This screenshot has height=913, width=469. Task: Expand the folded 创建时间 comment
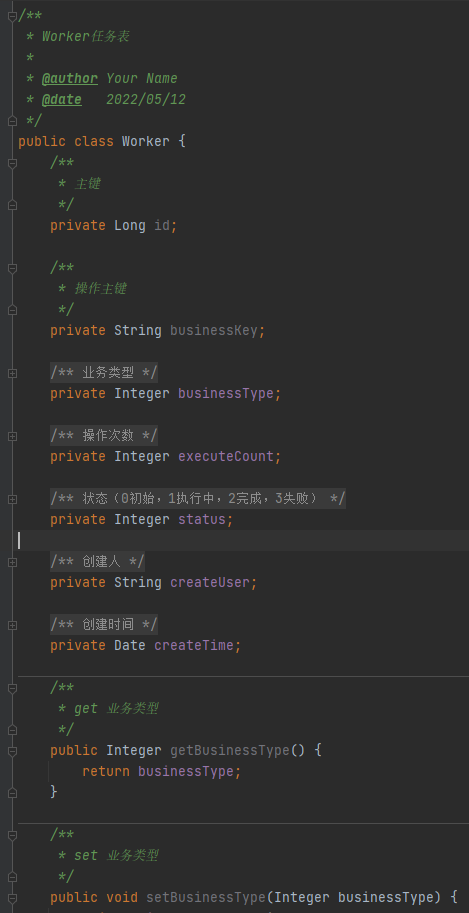(x=12, y=625)
